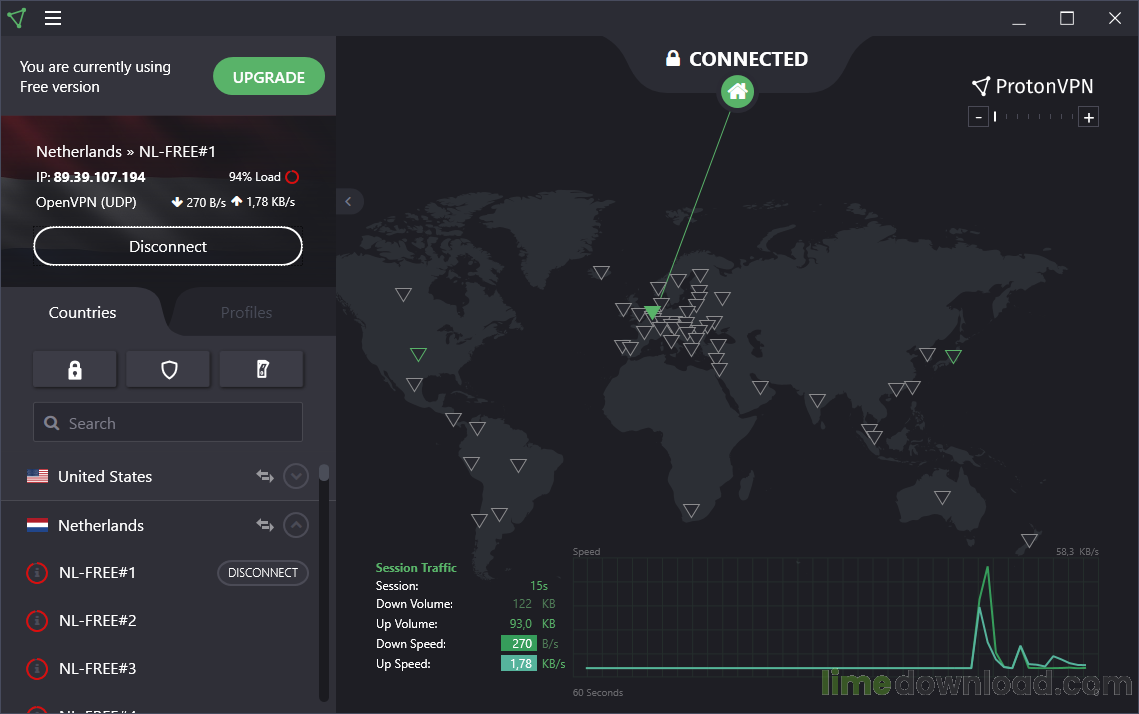Select server NL-FREE#2
Image resolution: width=1139 pixels, height=714 pixels.
(x=97, y=620)
